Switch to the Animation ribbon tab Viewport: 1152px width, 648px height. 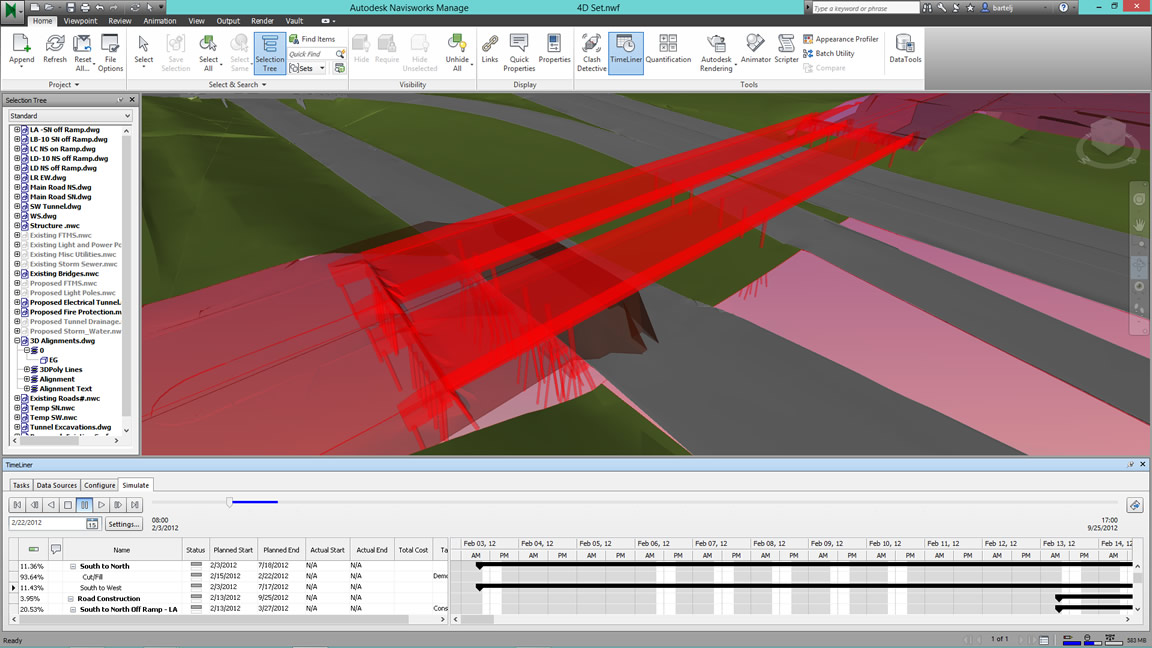pos(159,21)
